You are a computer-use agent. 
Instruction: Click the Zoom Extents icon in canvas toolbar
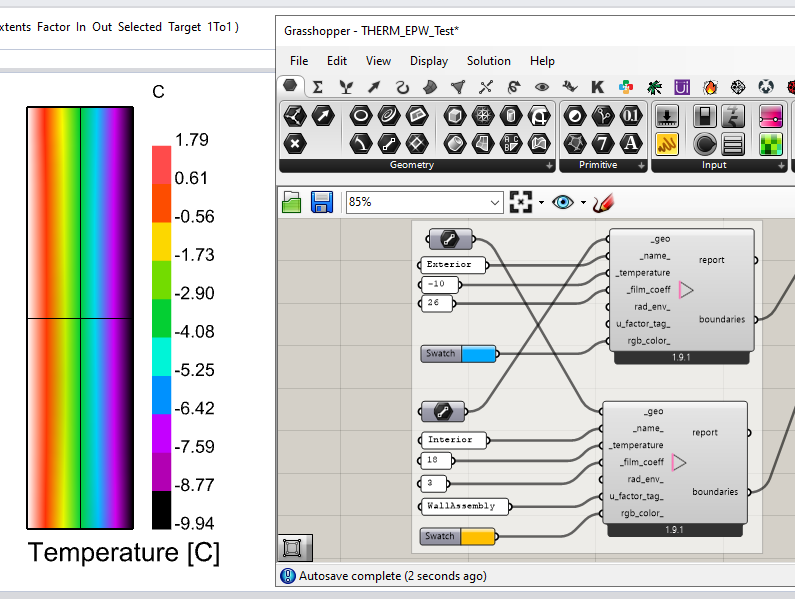pyautogui.click(x=520, y=202)
